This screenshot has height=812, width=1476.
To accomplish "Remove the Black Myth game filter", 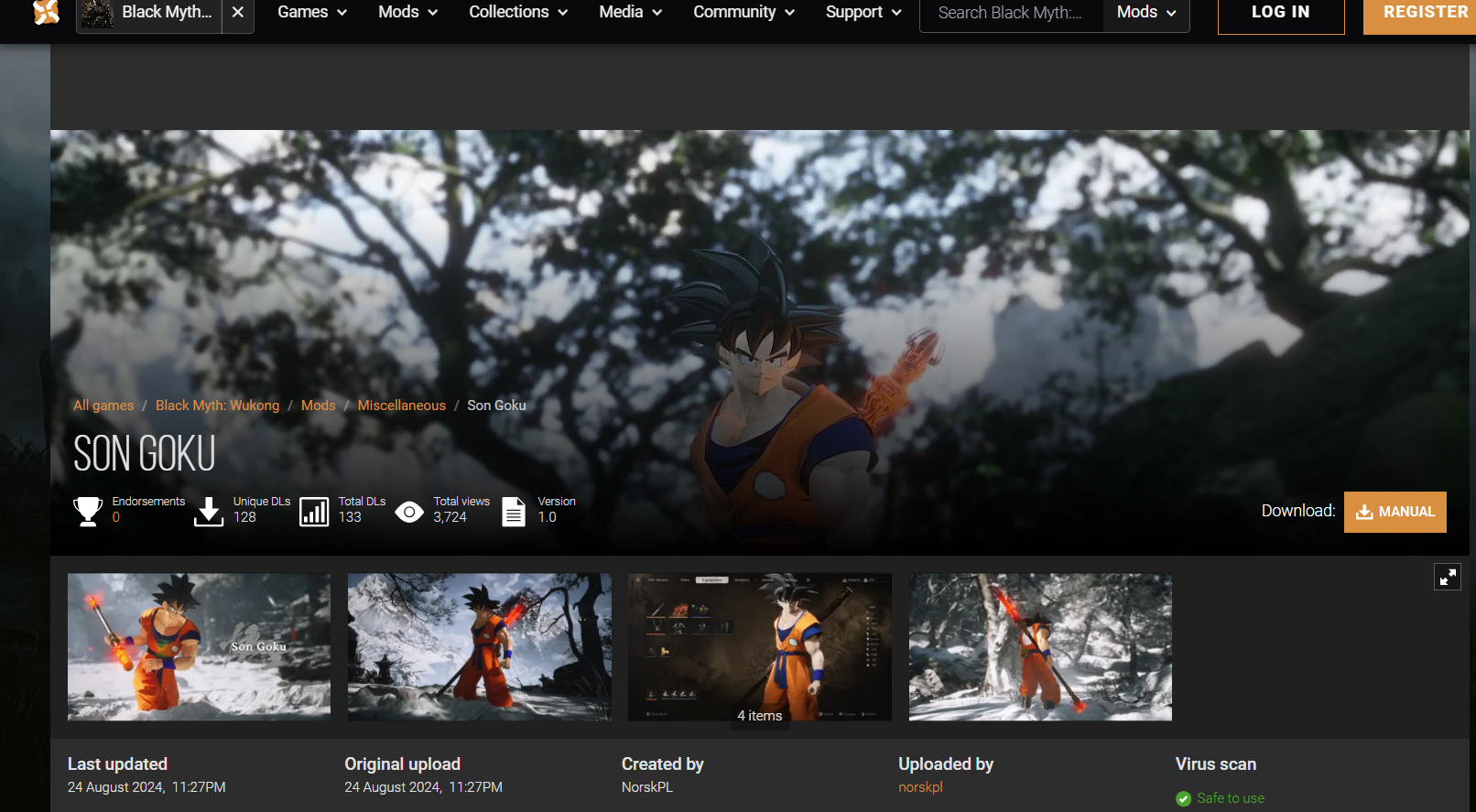I will pyautogui.click(x=238, y=13).
